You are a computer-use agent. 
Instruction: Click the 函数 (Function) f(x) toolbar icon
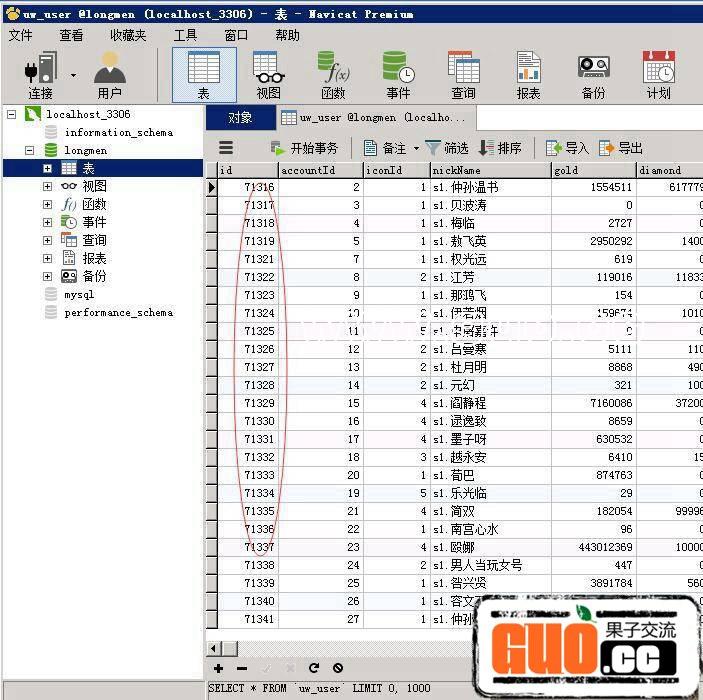pos(333,74)
